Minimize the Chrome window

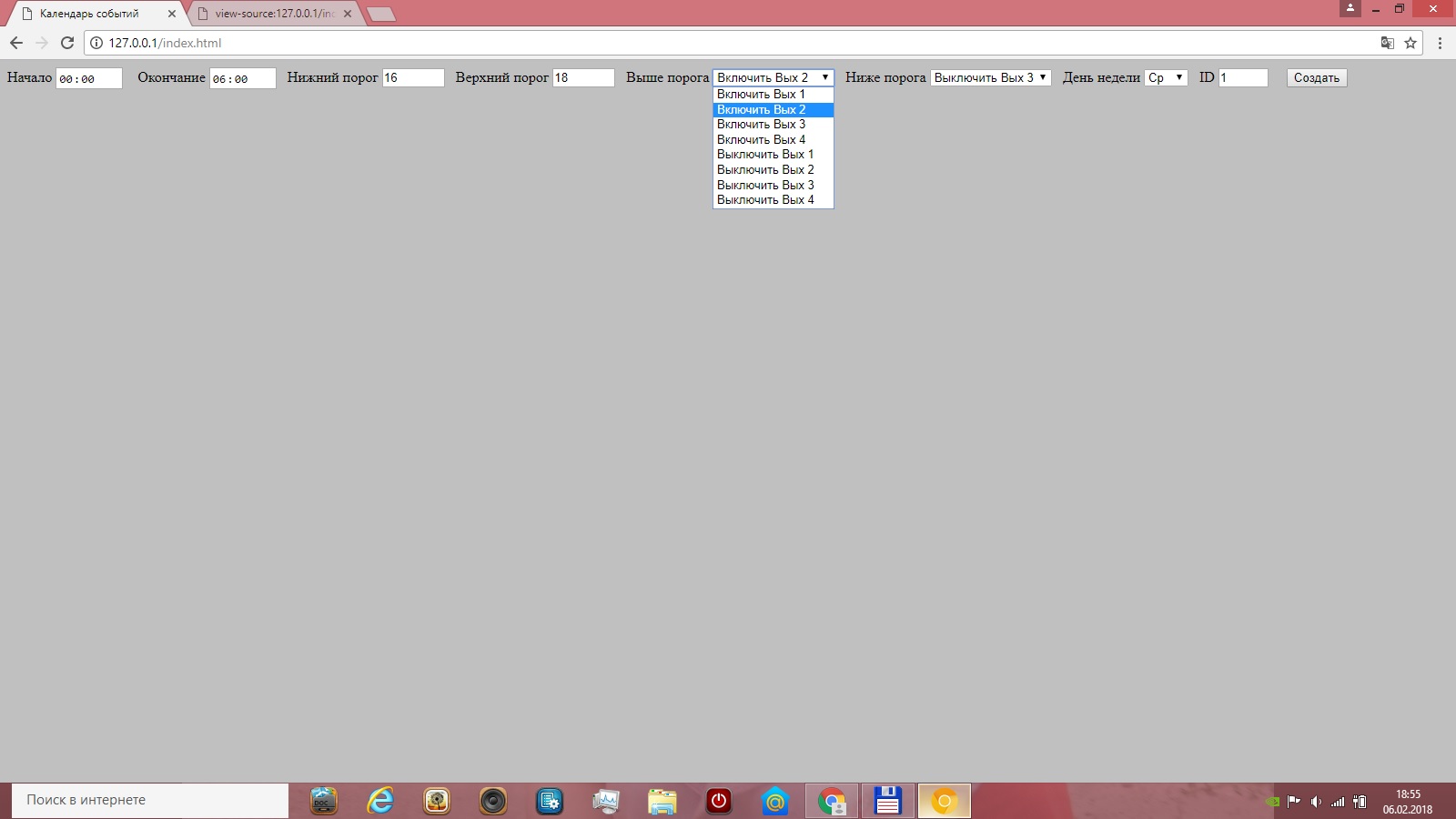[1376, 8]
